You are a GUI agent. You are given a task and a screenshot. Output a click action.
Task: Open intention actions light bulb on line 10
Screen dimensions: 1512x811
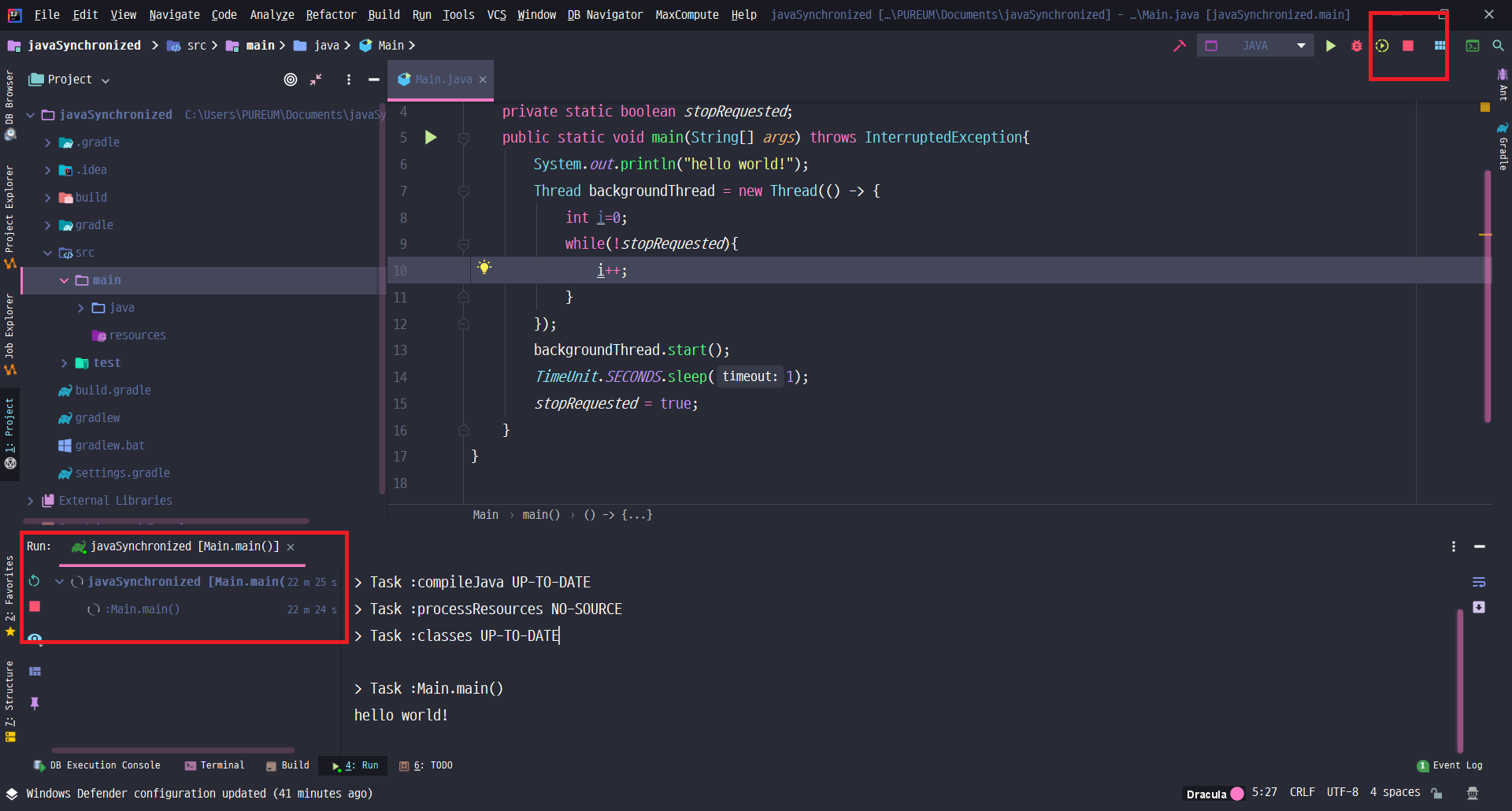pos(484,268)
